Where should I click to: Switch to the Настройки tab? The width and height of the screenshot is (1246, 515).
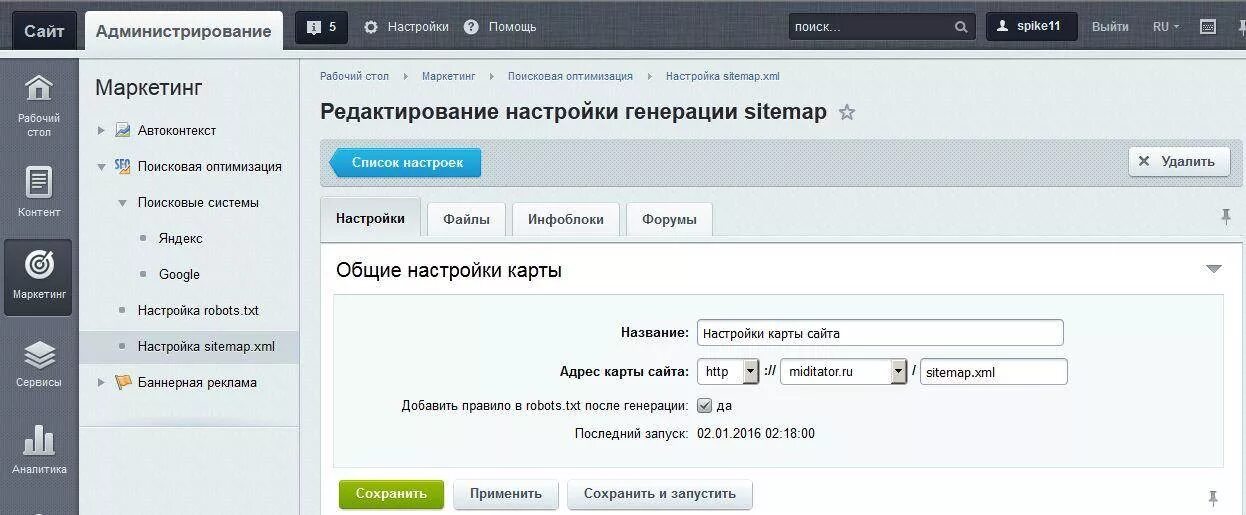point(370,218)
